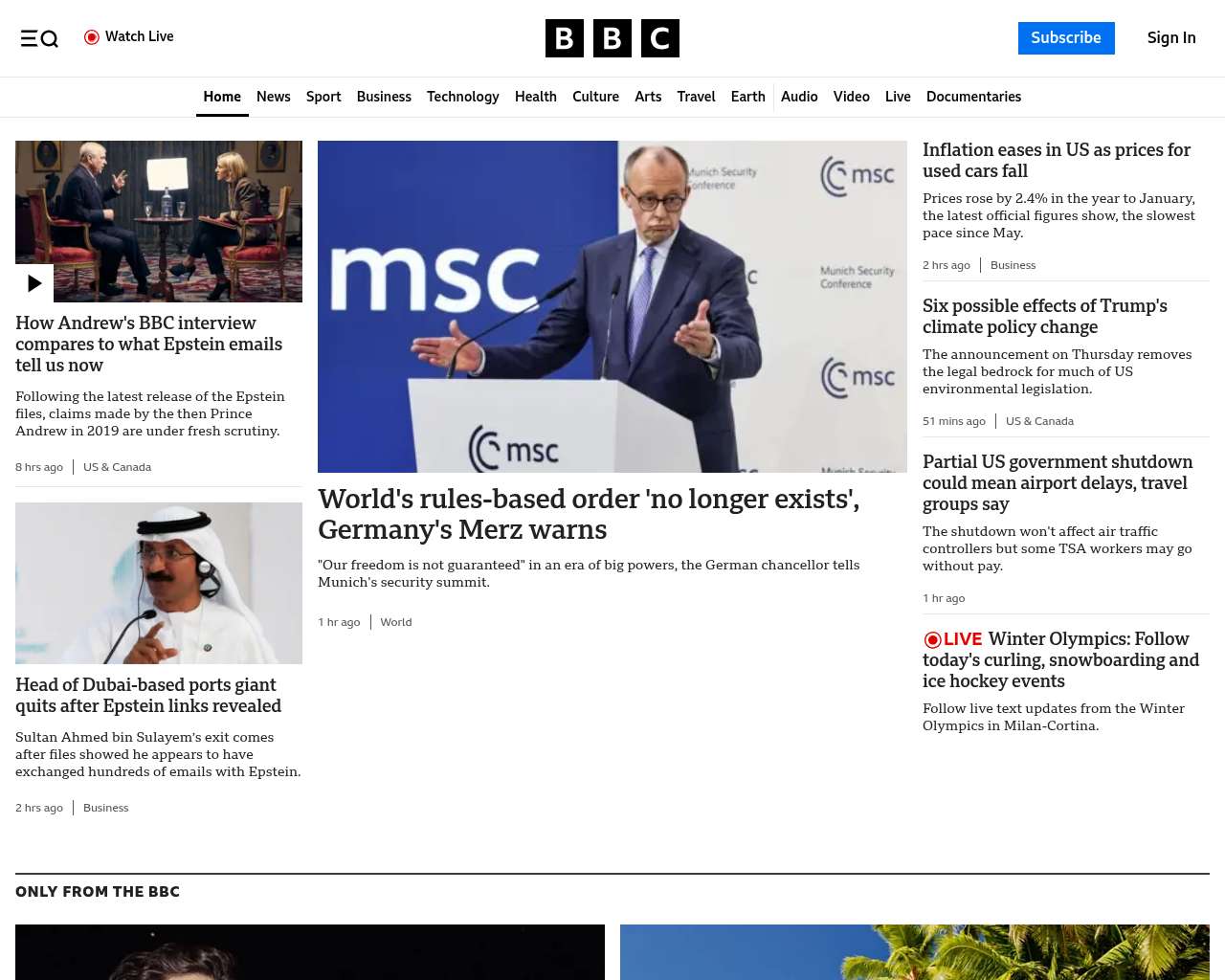Open the Andrew BBC interview thumbnail image
The image size is (1225, 980).
click(x=159, y=221)
